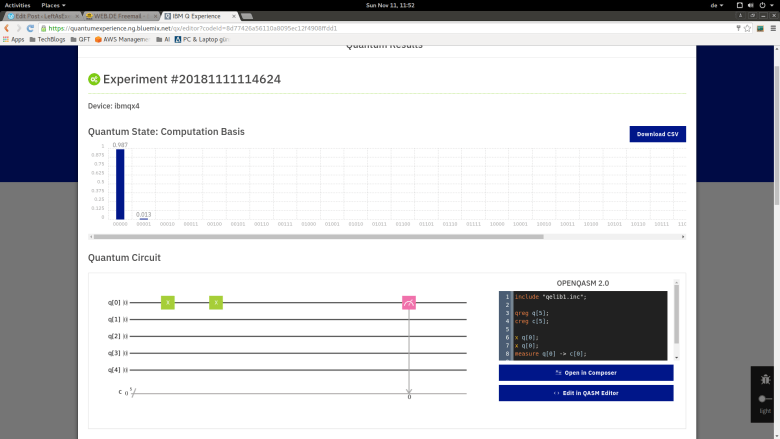780x439 pixels.
Task: Click the chart horizontal scrollbar thumb
Action: (x=318, y=237)
